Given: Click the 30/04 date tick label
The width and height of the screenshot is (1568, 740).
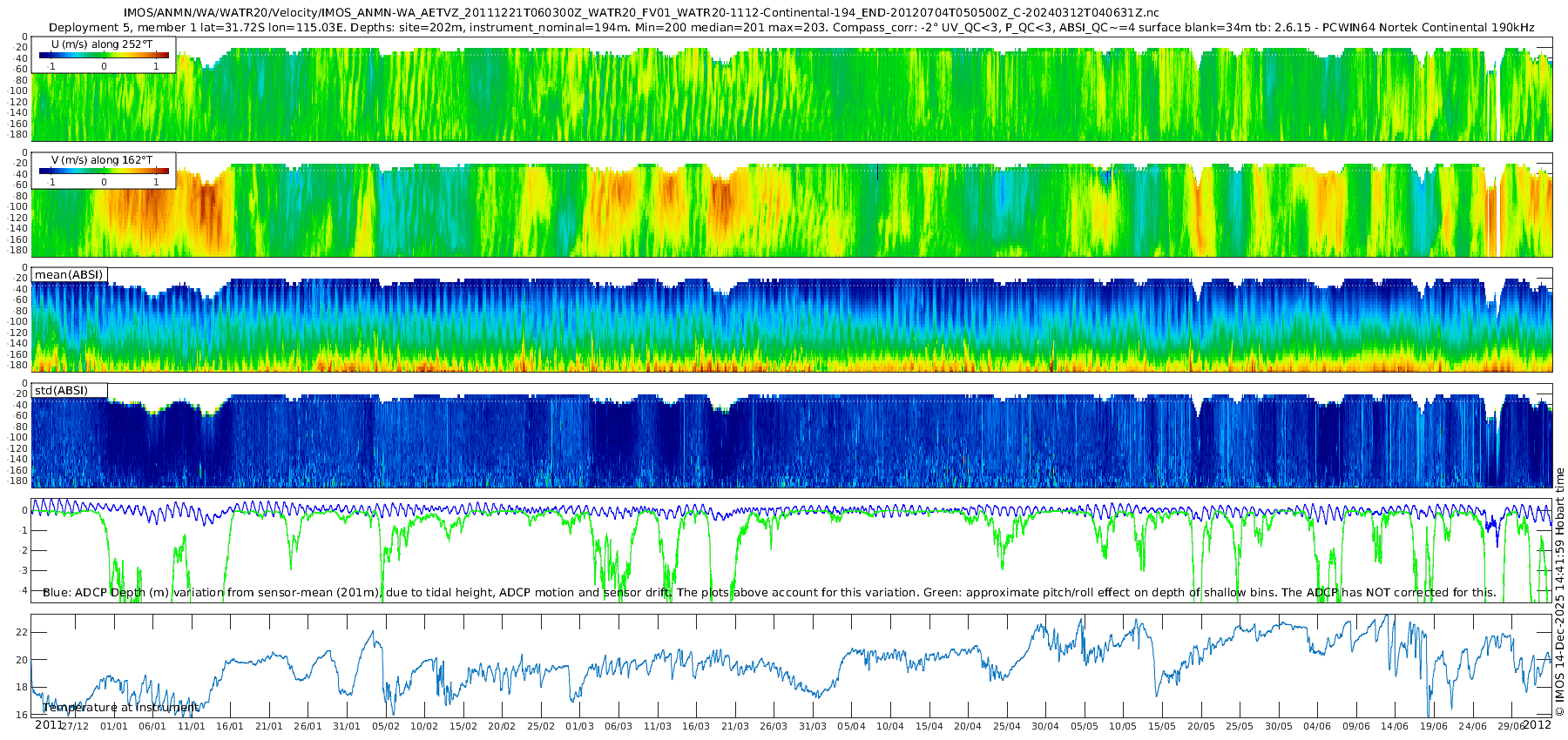Looking at the screenshot, I should click(x=1045, y=727).
